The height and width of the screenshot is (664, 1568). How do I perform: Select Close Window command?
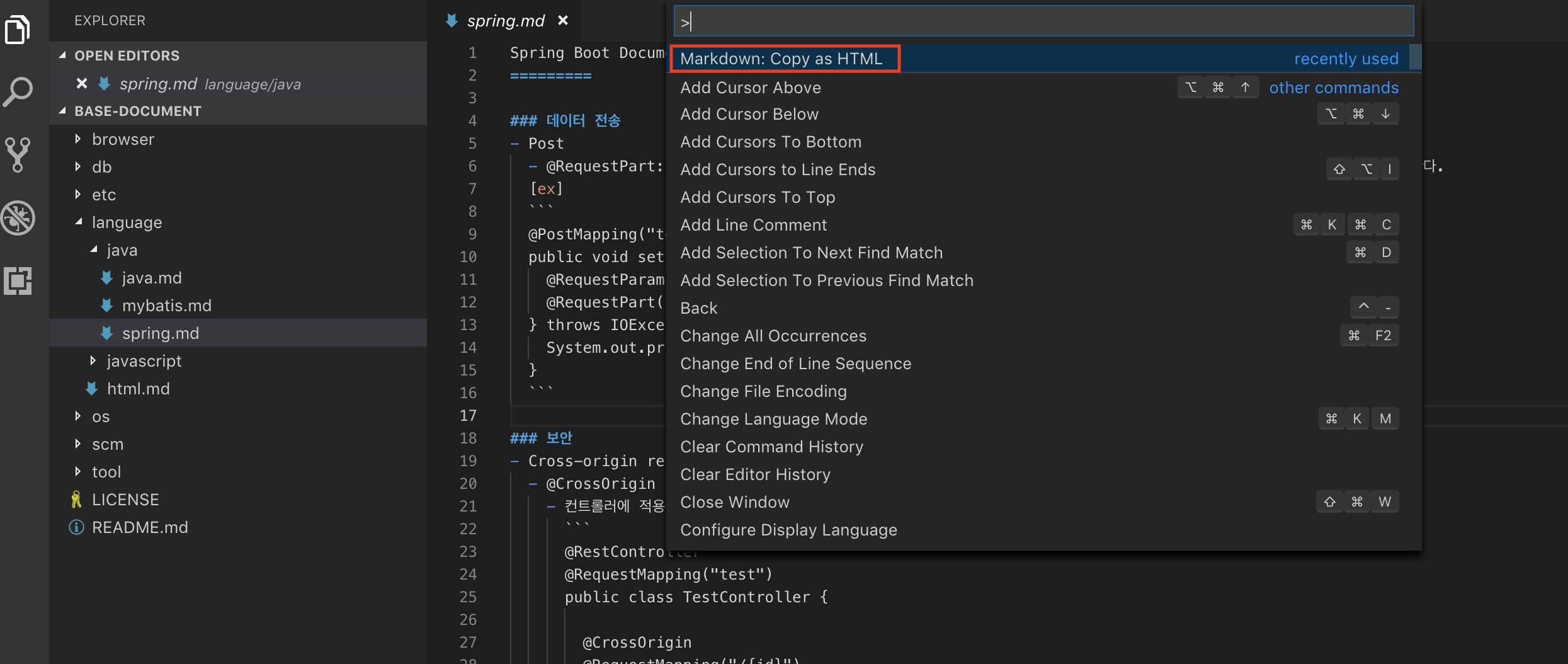[x=1043, y=502]
